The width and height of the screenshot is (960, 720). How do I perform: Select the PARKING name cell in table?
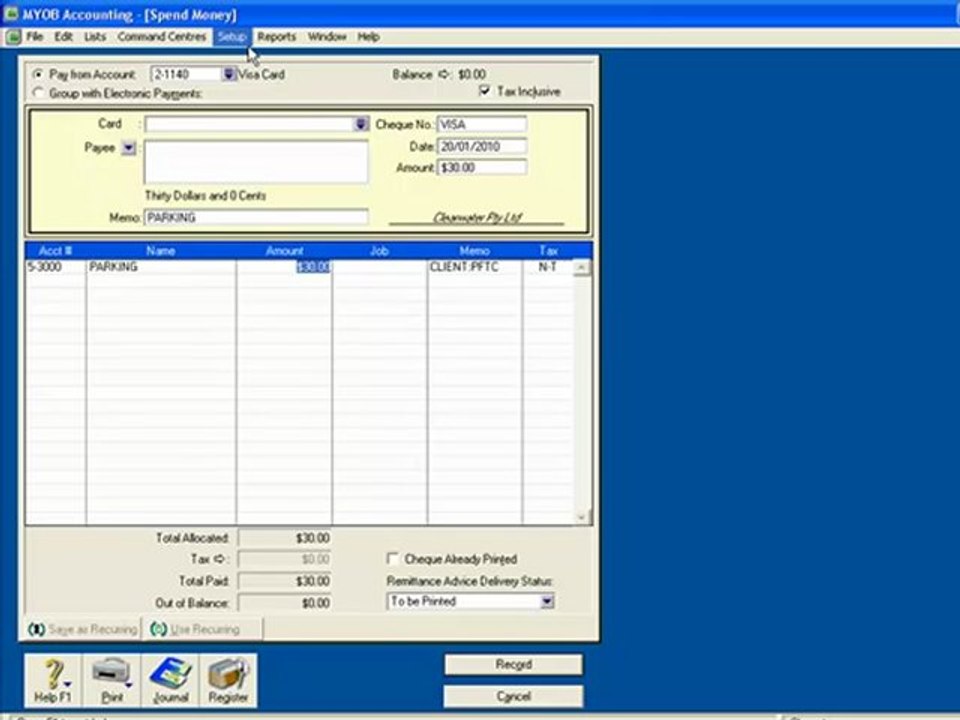click(161, 267)
